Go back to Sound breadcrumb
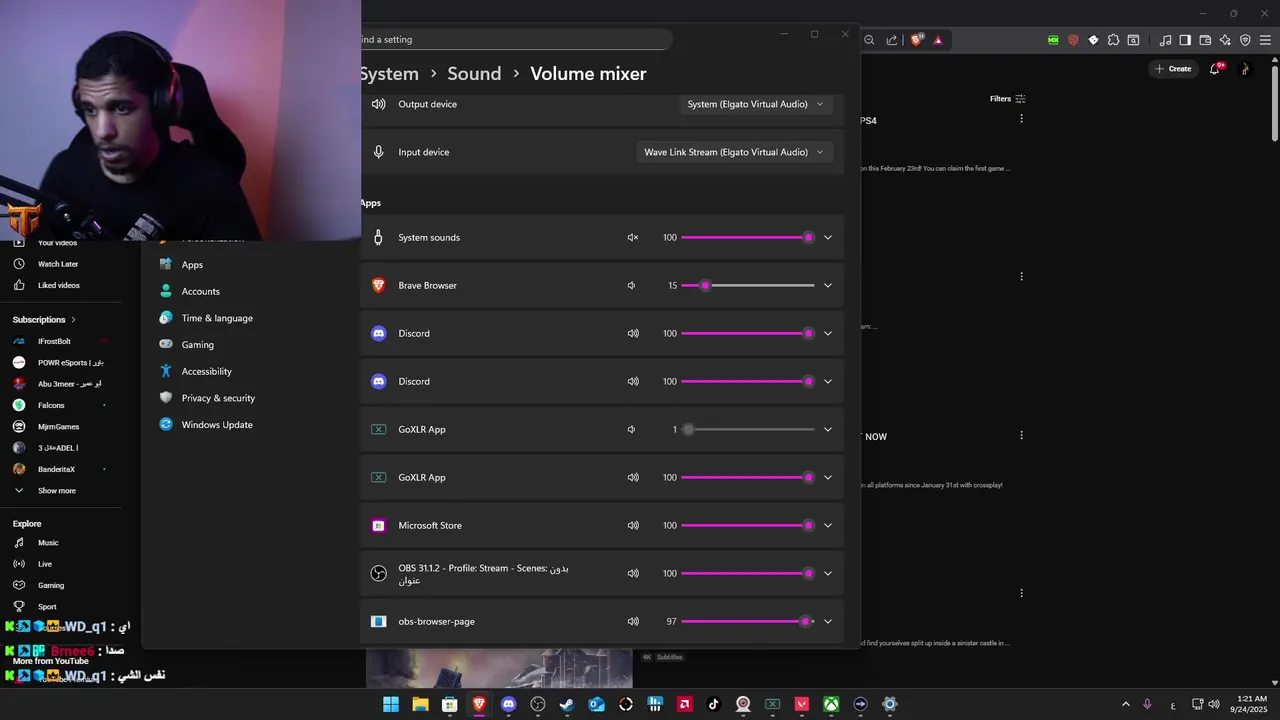The width and height of the screenshot is (1280, 720). [474, 74]
